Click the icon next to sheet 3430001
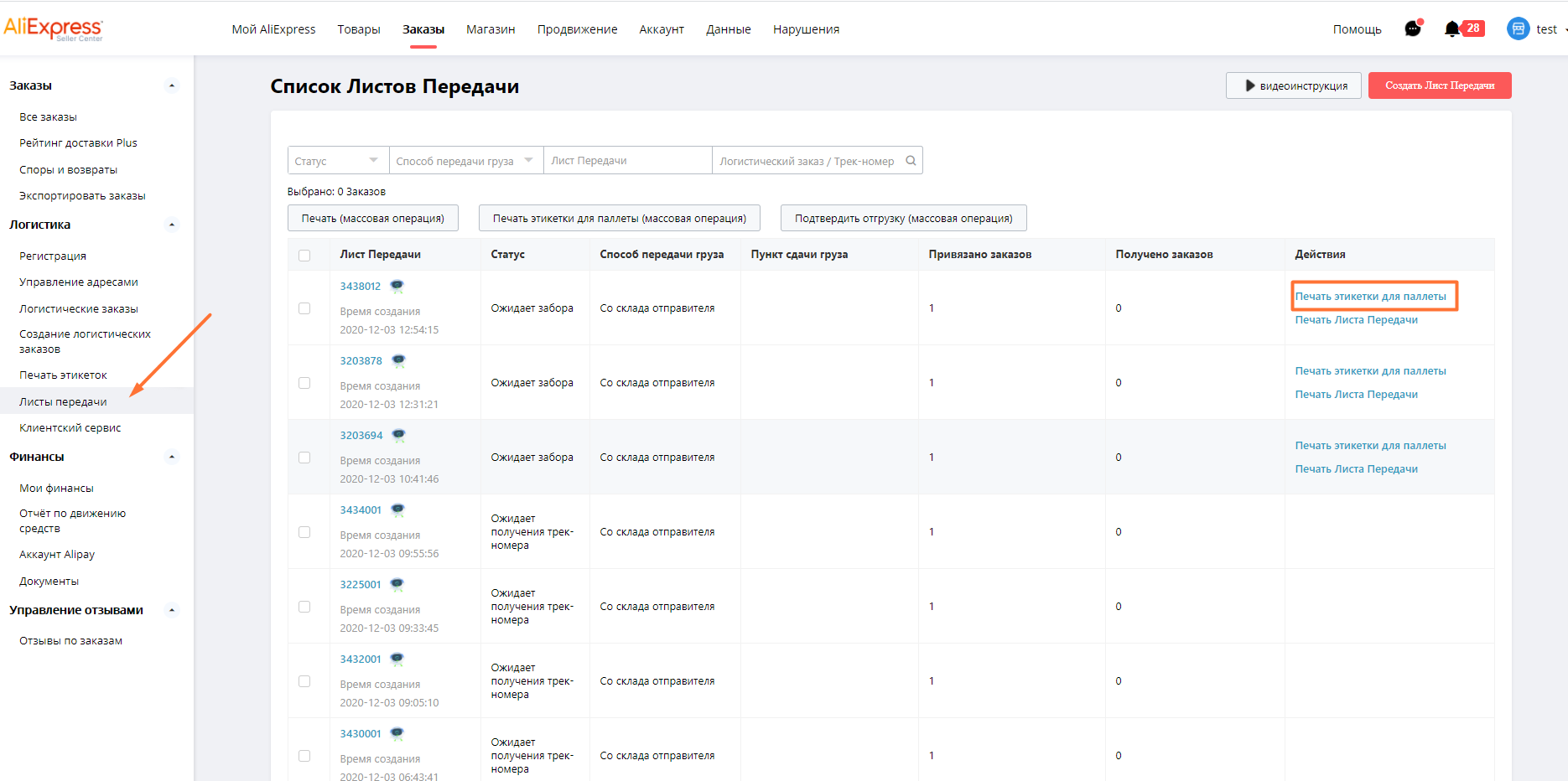Image resolution: width=1568 pixels, height=781 pixels. point(397,733)
